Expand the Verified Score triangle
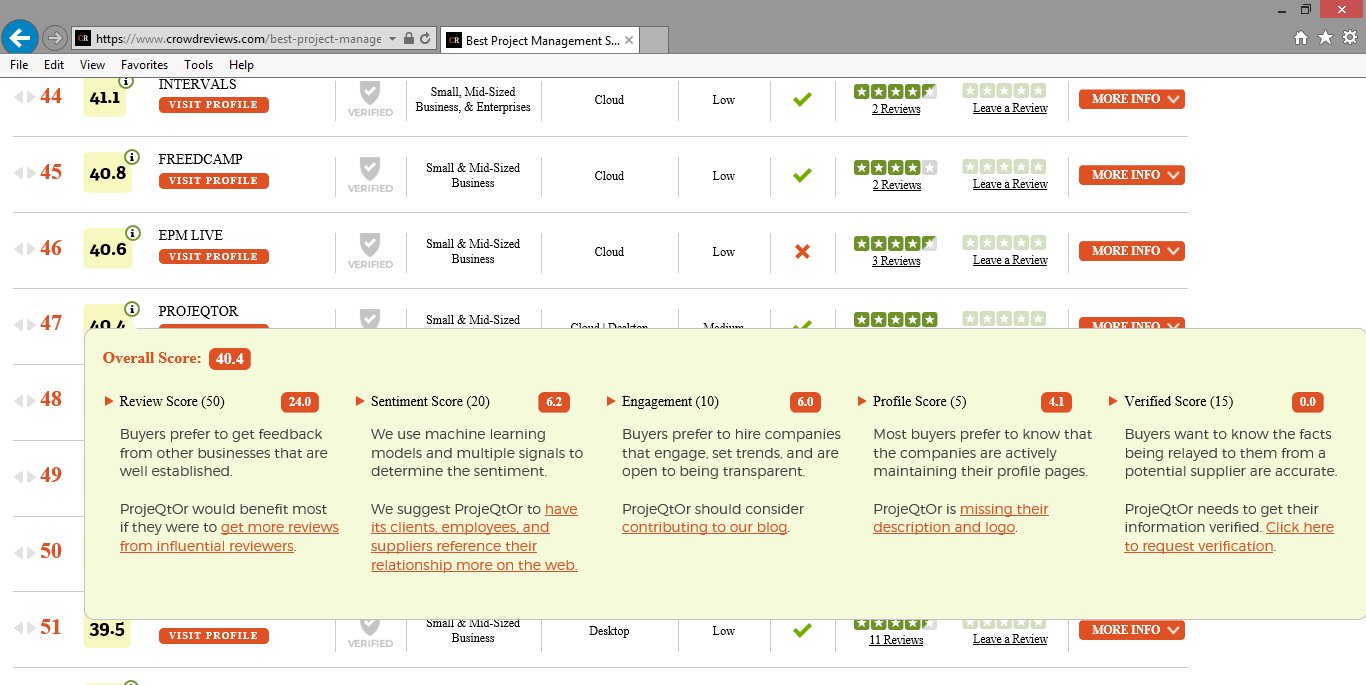 (1114, 401)
